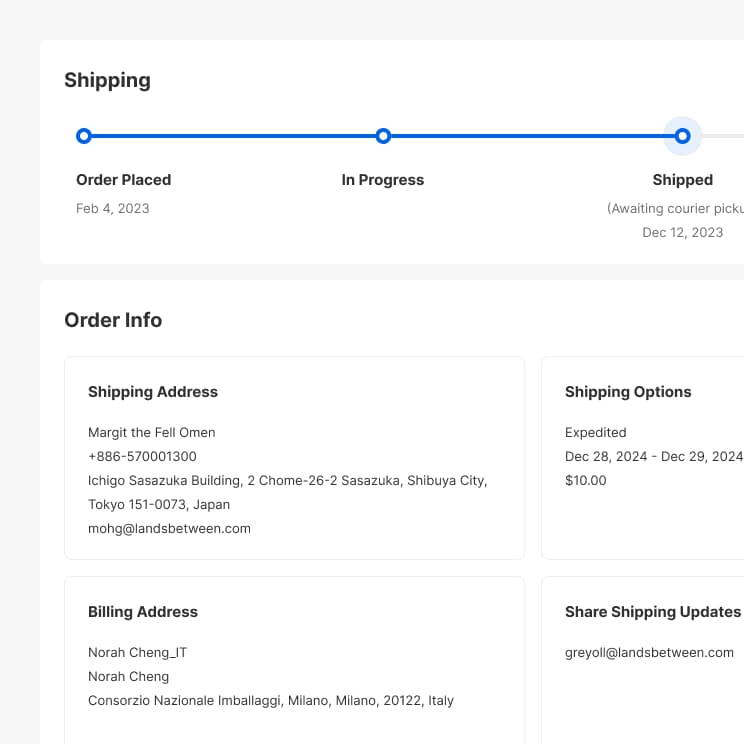The width and height of the screenshot is (744, 744).
Task: Click the 'Billing Address' card title
Action: pyautogui.click(x=143, y=612)
